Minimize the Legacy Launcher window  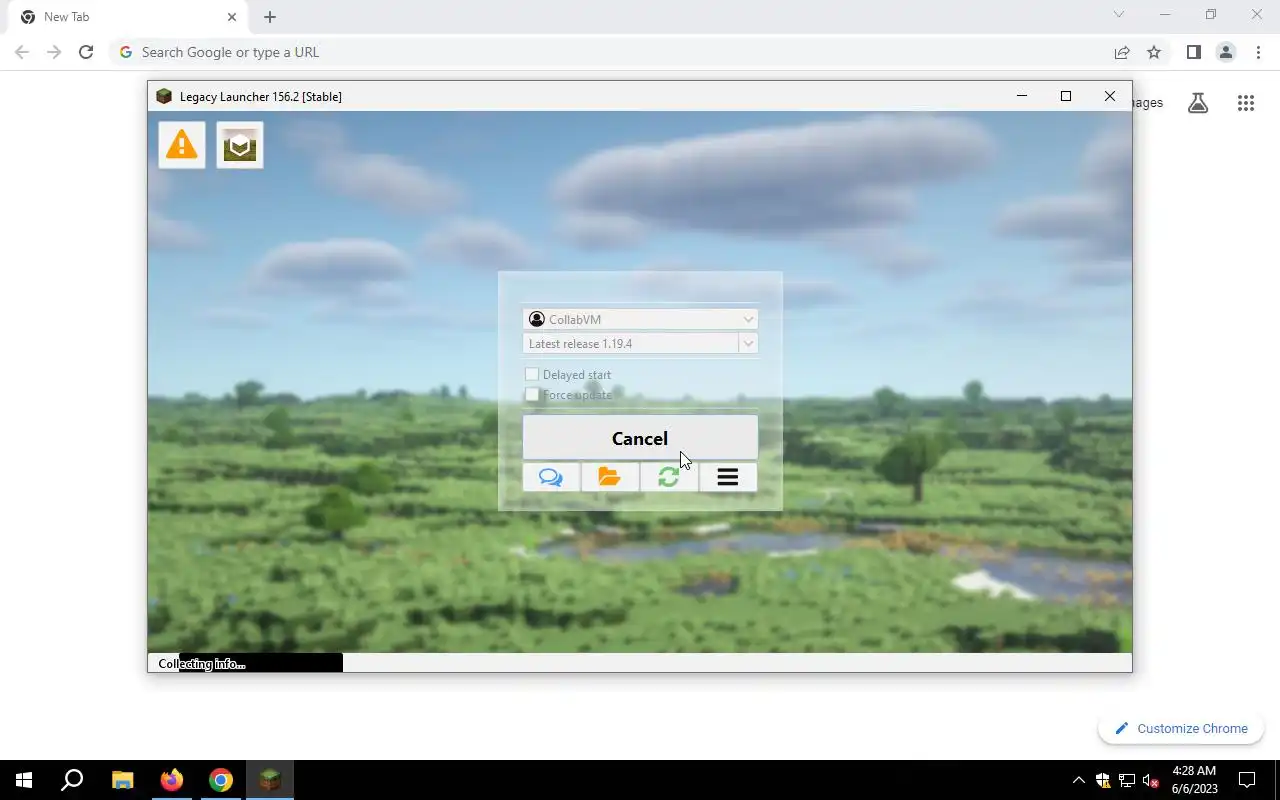(x=1022, y=96)
